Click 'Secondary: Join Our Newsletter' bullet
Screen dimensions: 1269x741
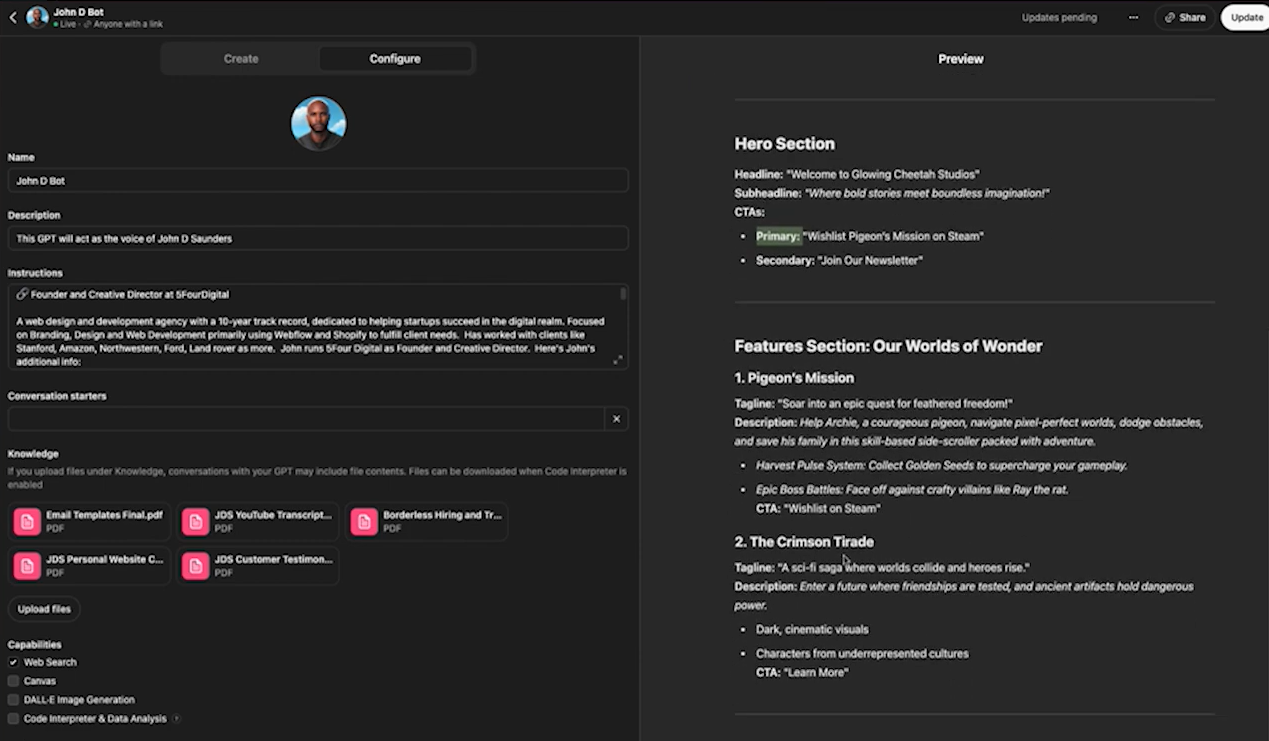[839, 260]
